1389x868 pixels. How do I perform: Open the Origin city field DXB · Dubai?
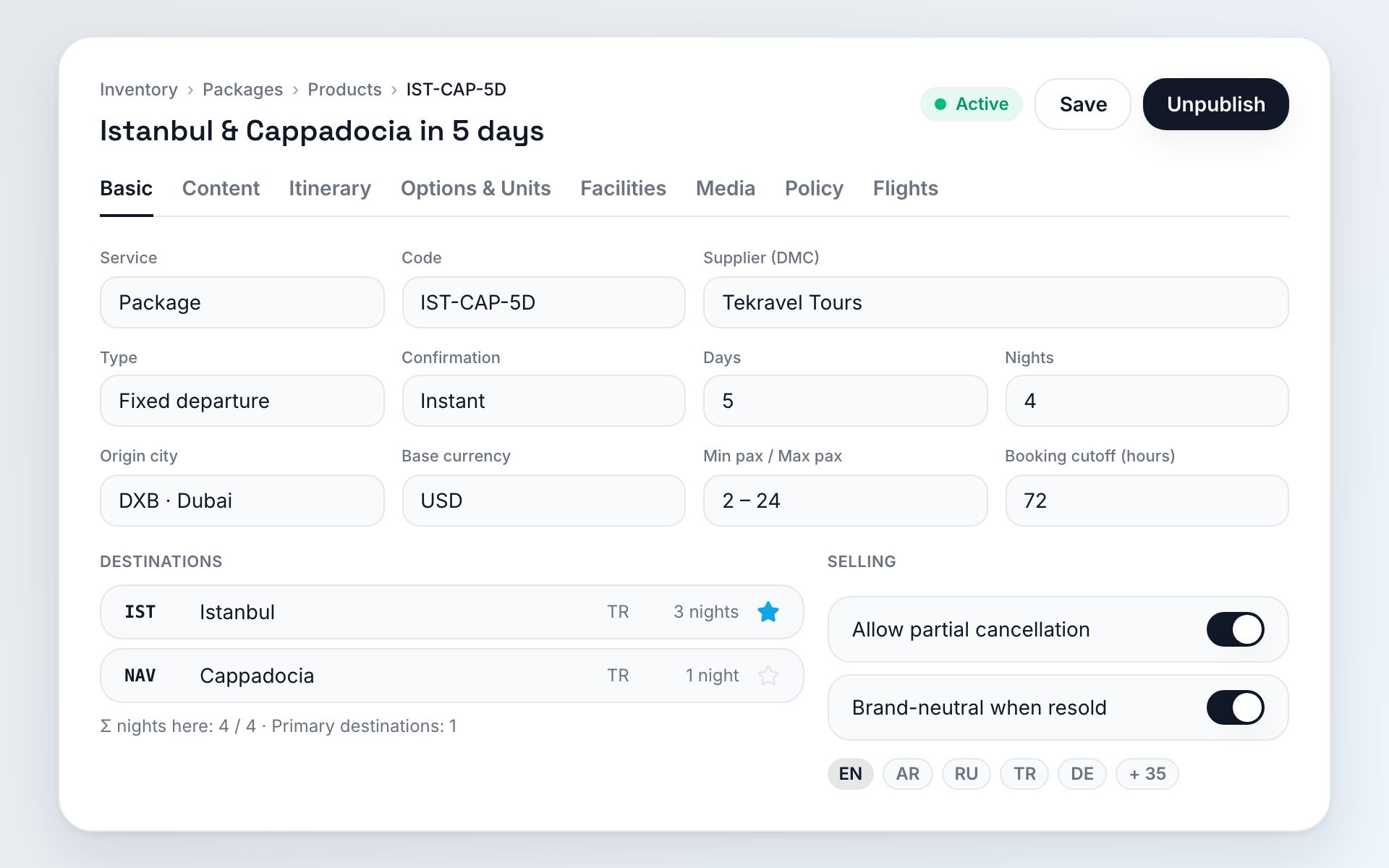point(242,501)
